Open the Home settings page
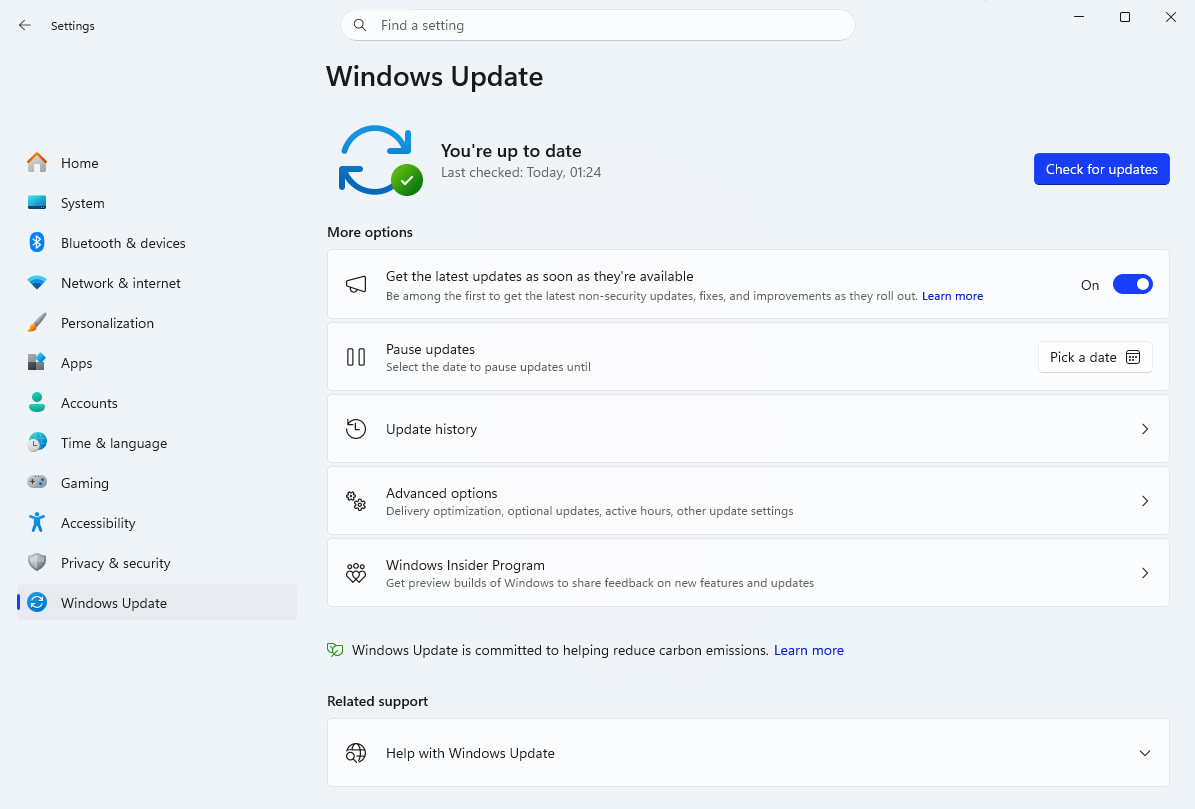 [x=156, y=163]
